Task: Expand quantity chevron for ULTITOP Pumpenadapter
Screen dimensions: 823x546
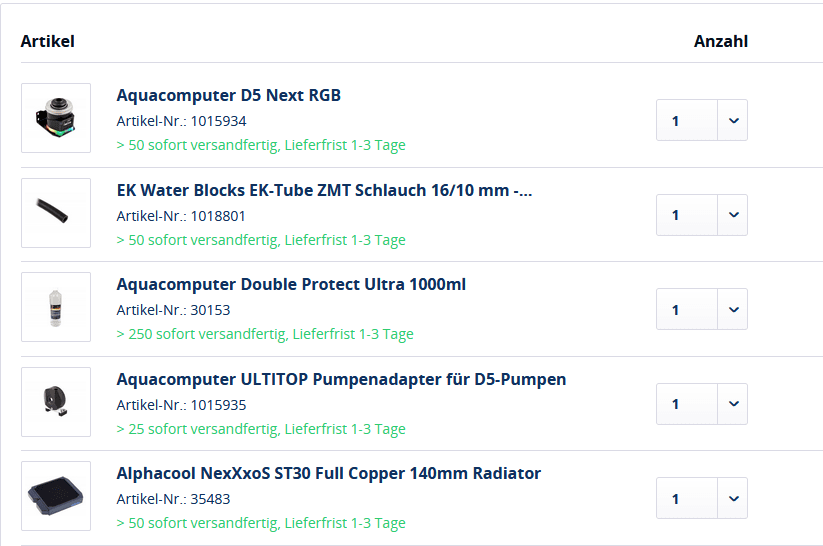Action: pyautogui.click(x=733, y=404)
